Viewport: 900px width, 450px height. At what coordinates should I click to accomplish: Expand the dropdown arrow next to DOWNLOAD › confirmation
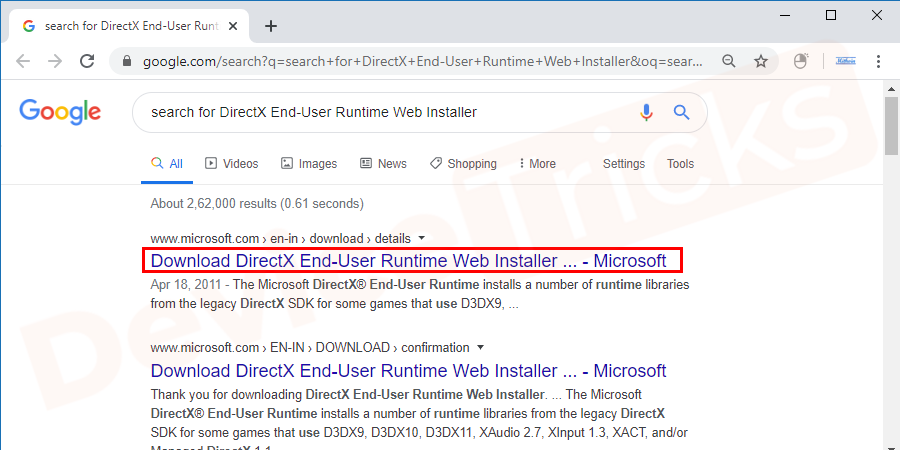tap(480, 347)
